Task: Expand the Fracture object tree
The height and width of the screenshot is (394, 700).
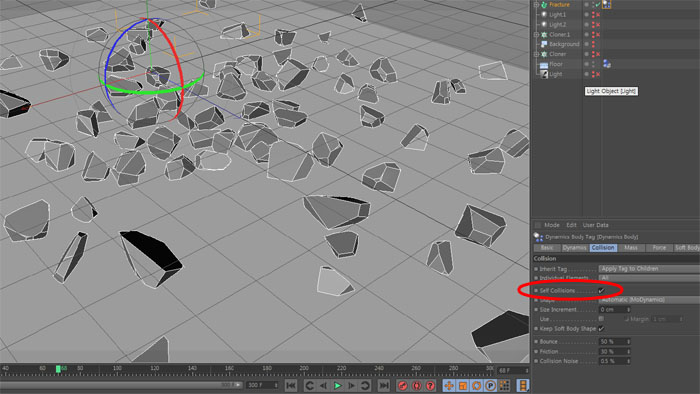Action: coord(536,4)
